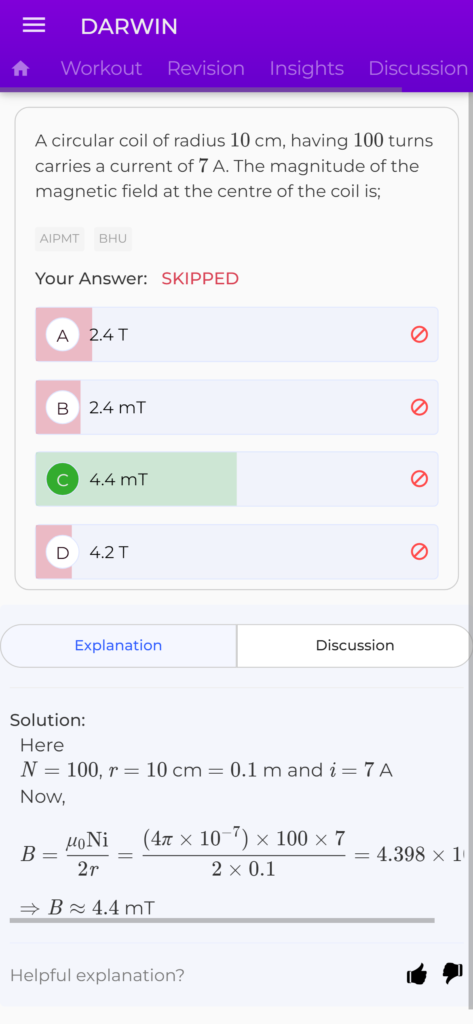Click prohibited icon on option A
Screen dimensions: 473x1024
pyautogui.click(x=419, y=334)
